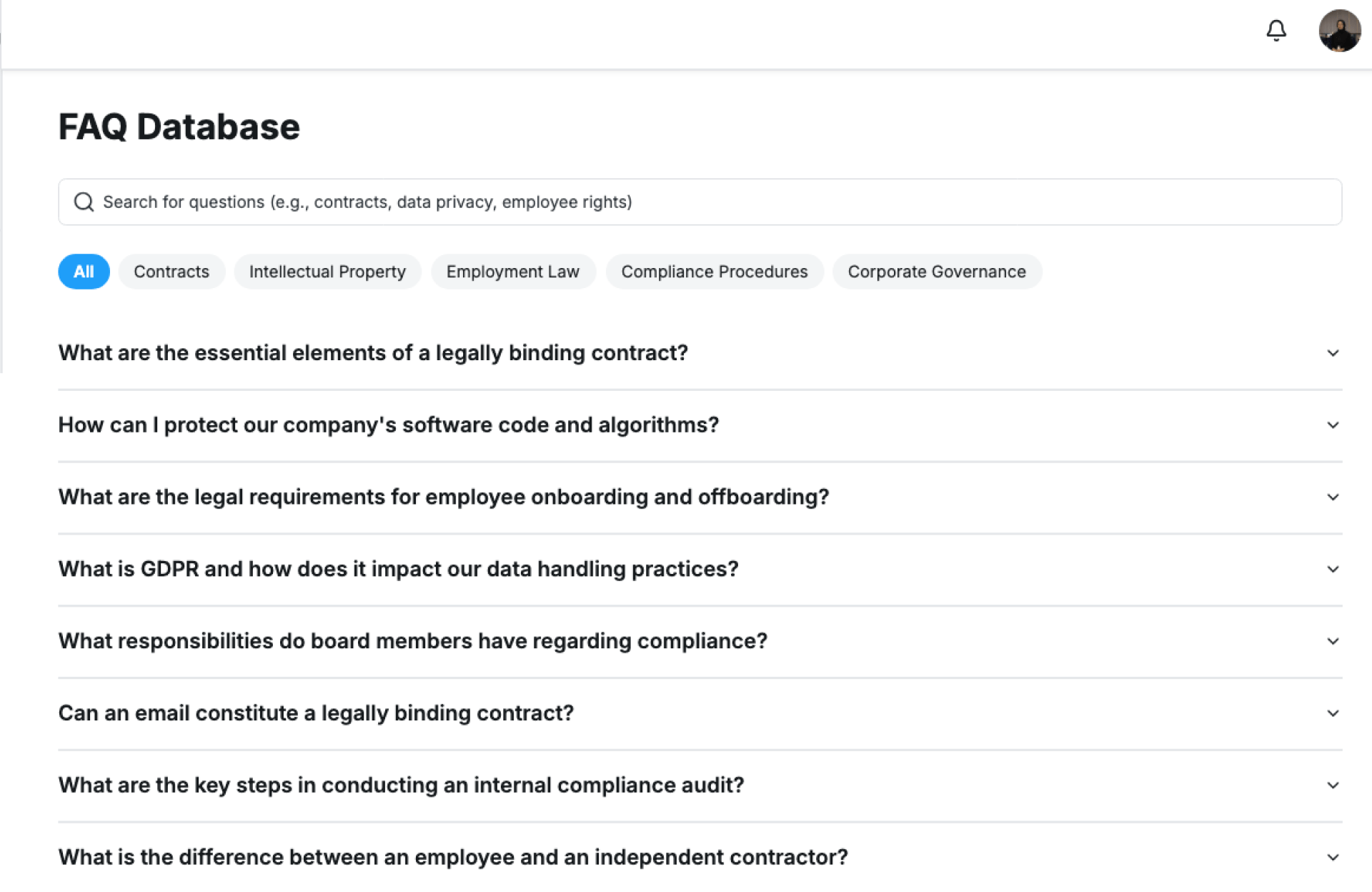This screenshot has width=1372, height=892.
Task: Open the internal compliance audit question
Action: point(401,785)
